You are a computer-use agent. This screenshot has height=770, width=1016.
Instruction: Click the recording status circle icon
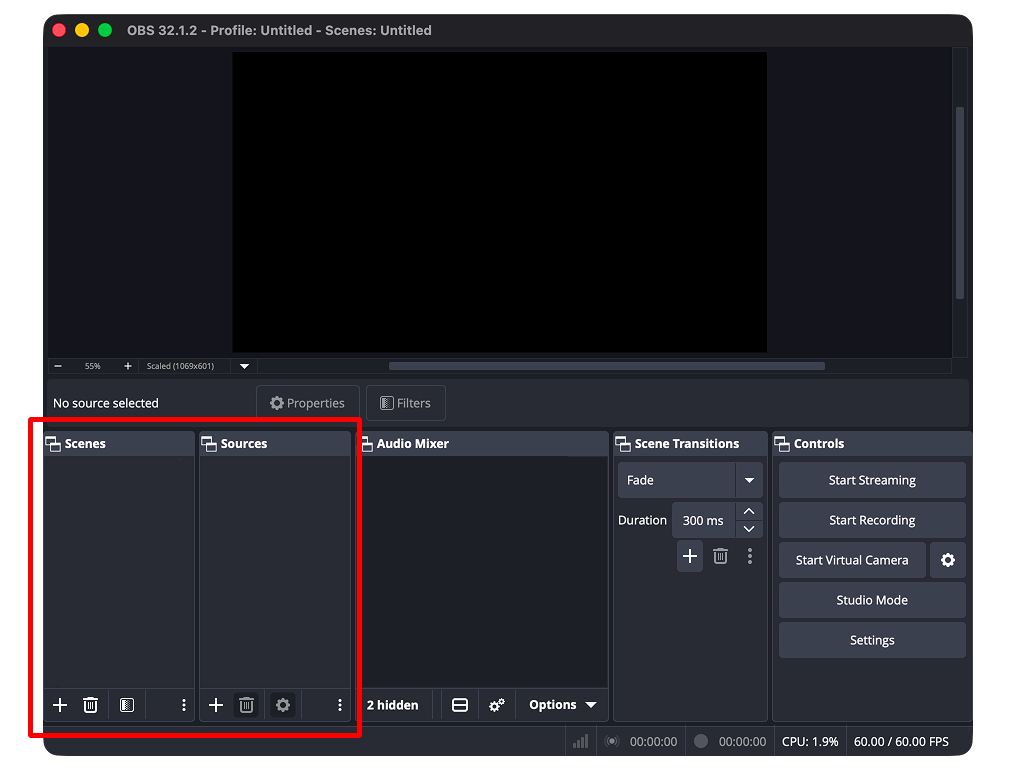point(700,741)
